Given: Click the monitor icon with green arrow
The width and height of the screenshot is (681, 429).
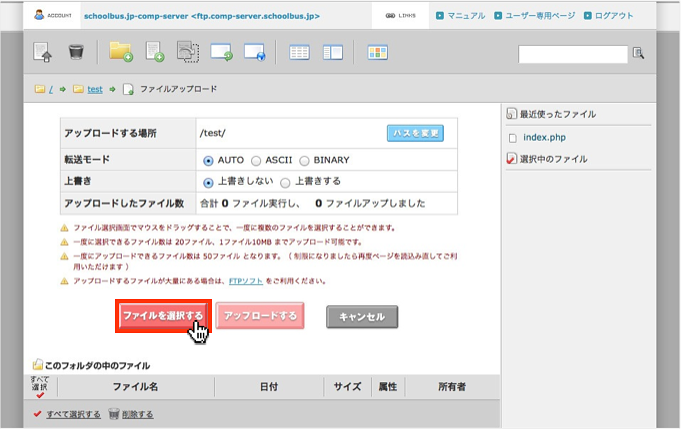Looking at the screenshot, I should click(x=221, y=52).
